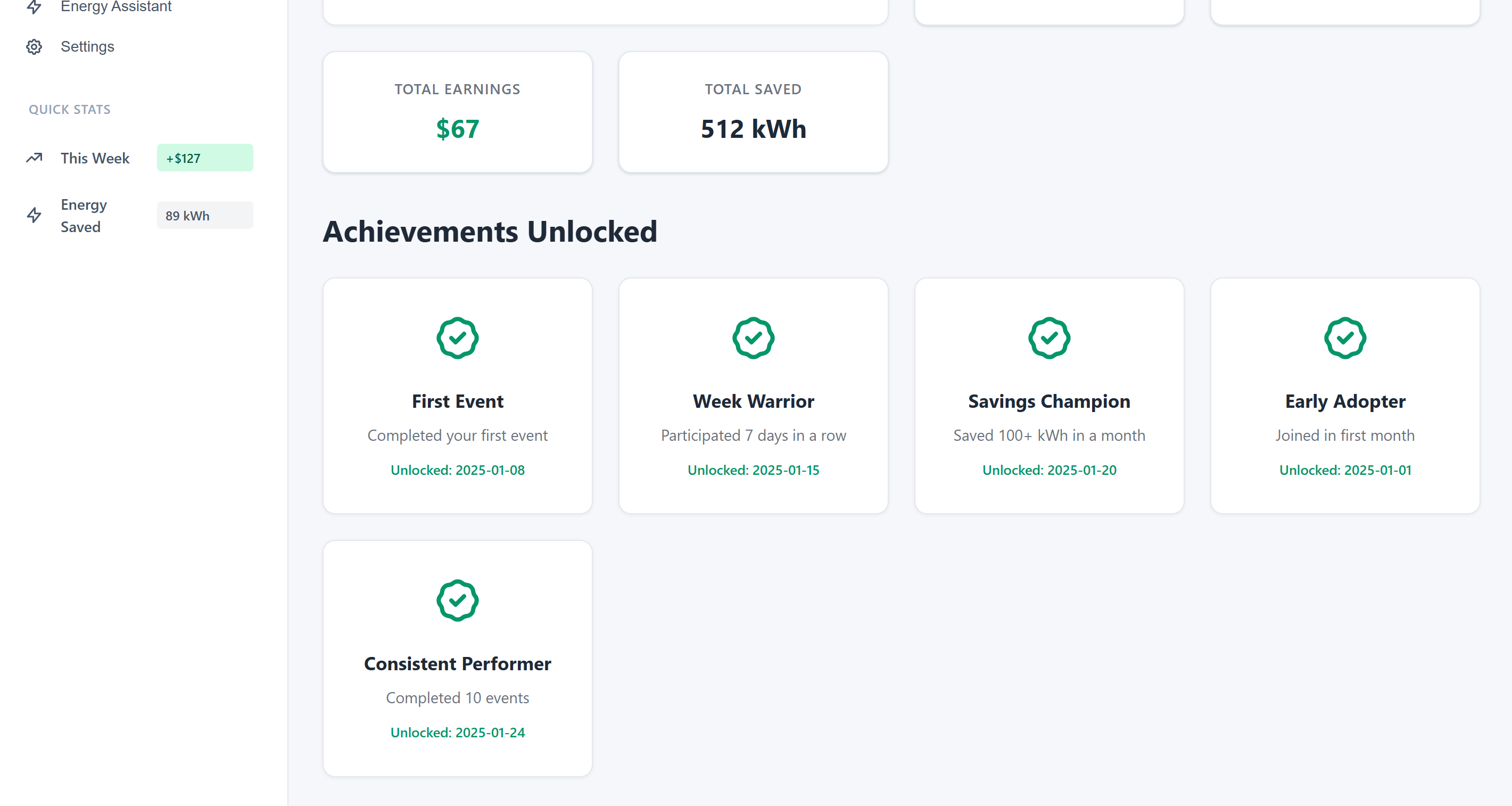The width and height of the screenshot is (1512, 806).
Task: Click the 89 kWh energy saved badge
Action: (x=205, y=216)
